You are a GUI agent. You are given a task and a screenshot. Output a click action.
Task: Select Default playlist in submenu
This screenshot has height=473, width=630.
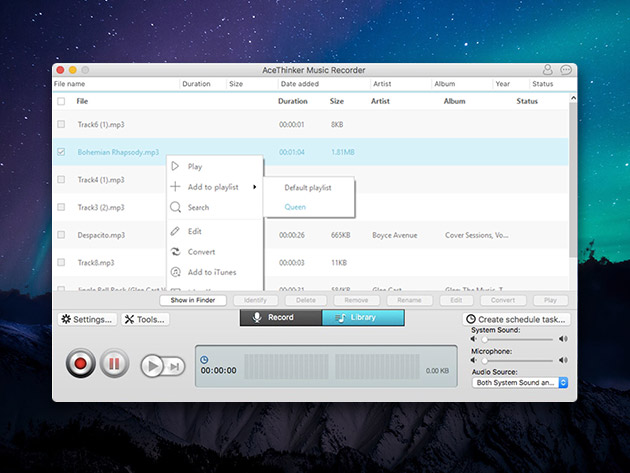coord(308,188)
